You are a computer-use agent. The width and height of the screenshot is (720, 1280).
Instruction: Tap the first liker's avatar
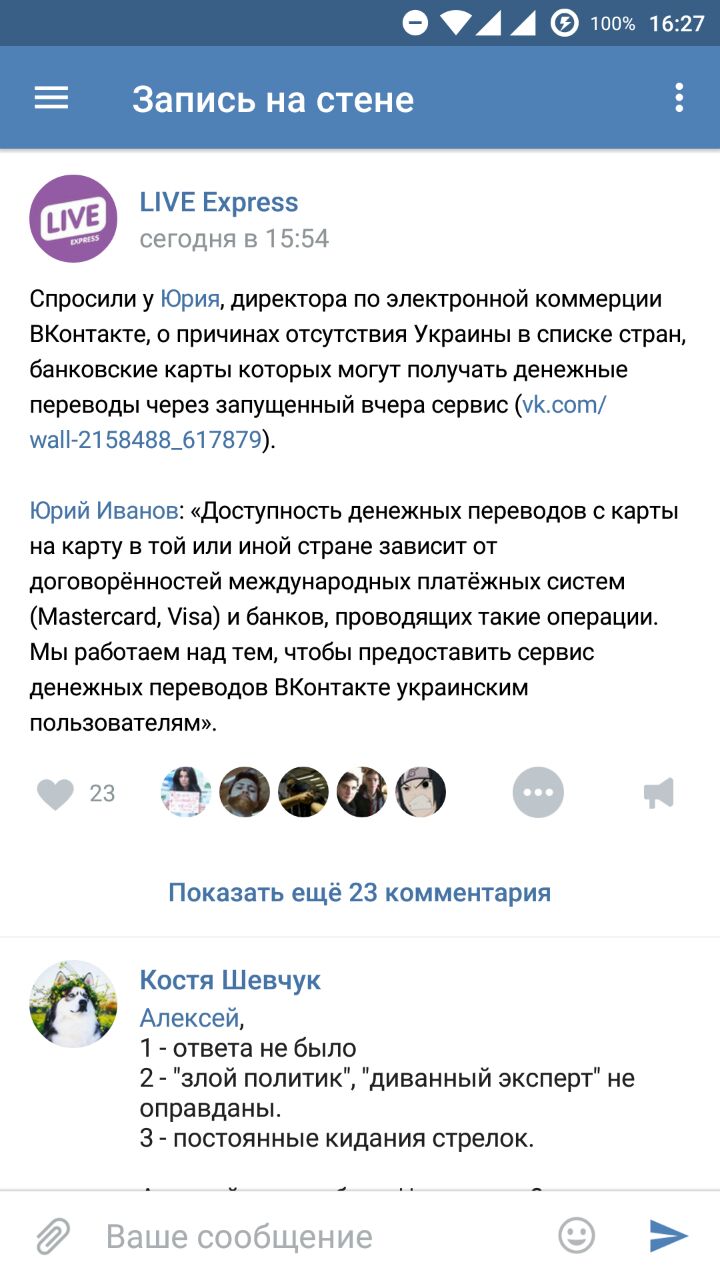pos(186,793)
